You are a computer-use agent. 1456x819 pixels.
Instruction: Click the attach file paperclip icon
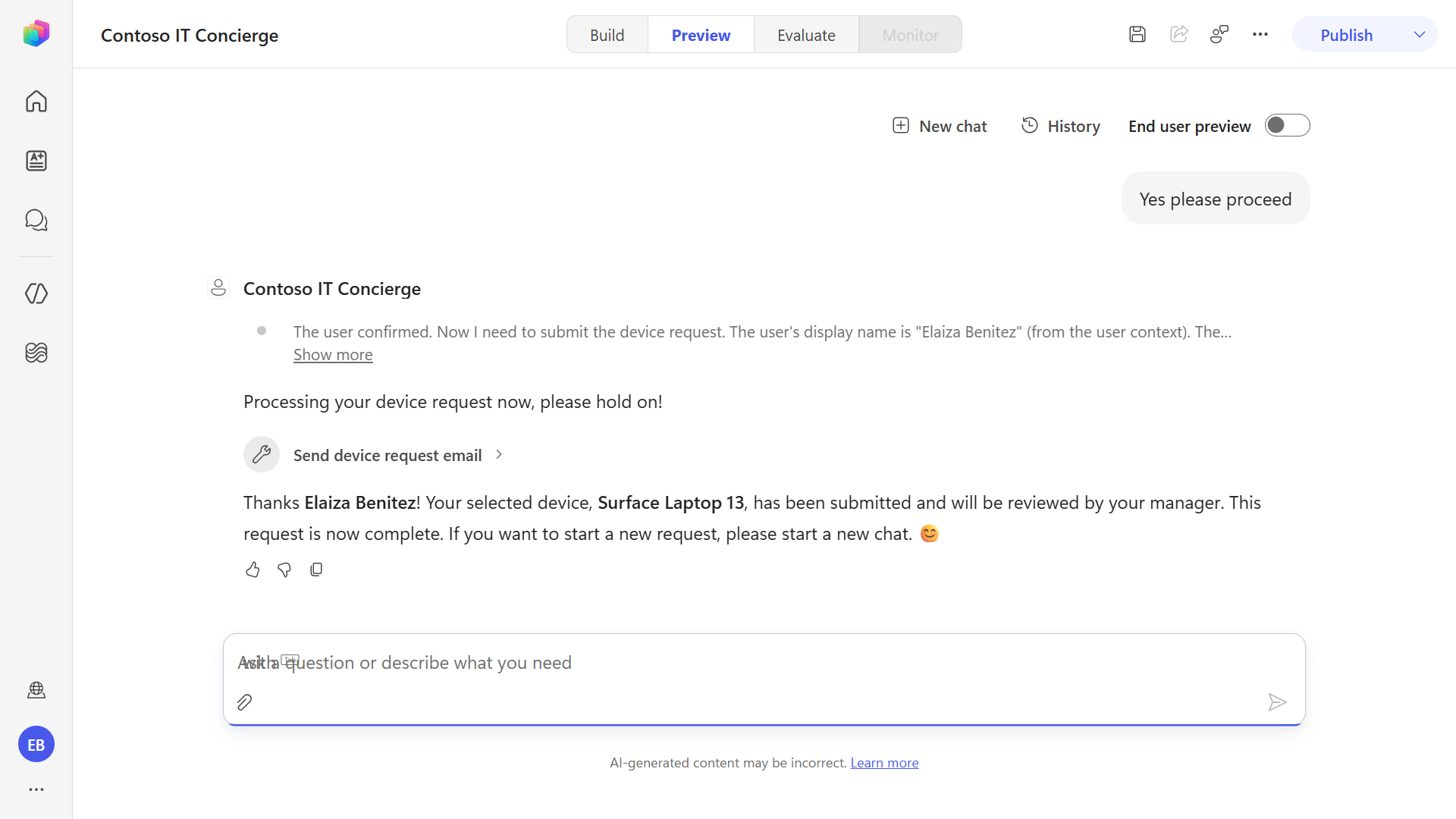tap(244, 702)
